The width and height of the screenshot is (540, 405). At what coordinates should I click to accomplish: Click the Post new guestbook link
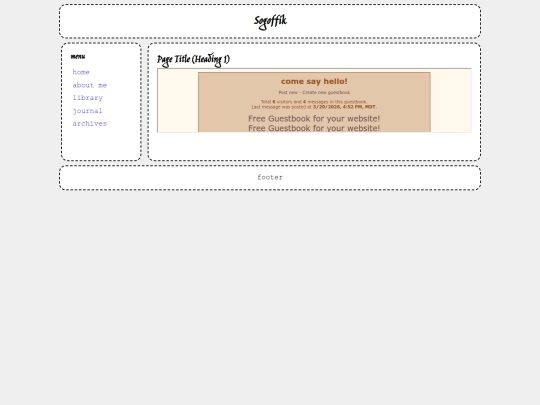[x=288, y=92]
